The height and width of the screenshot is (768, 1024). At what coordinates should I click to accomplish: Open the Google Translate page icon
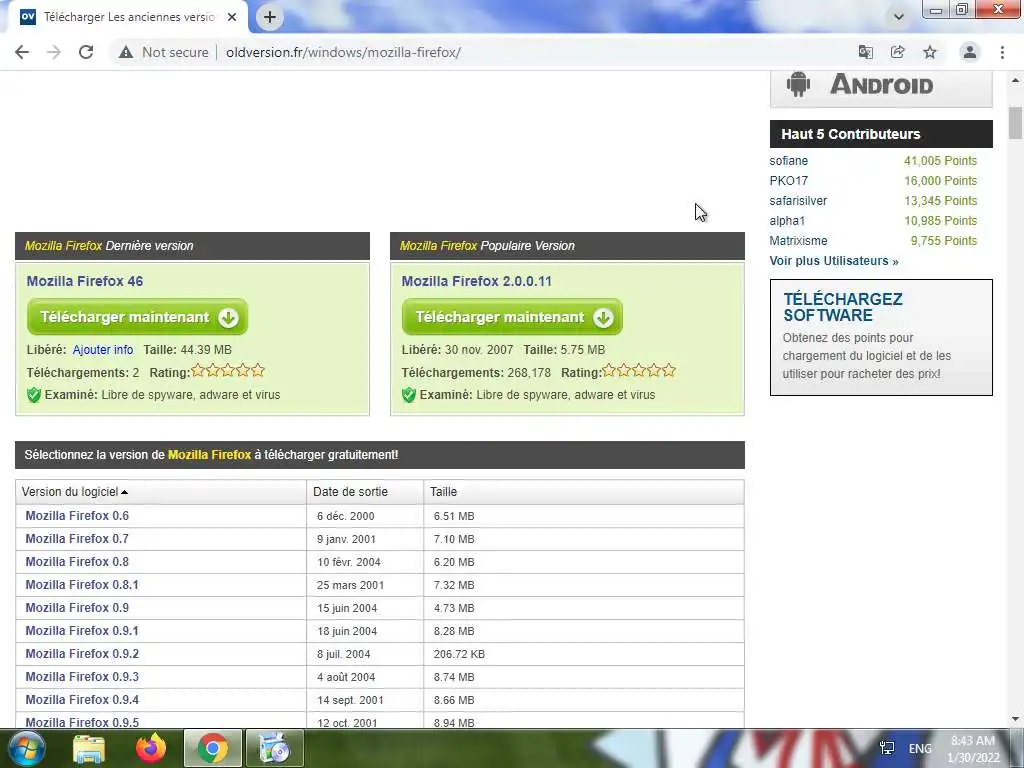pyautogui.click(x=866, y=52)
